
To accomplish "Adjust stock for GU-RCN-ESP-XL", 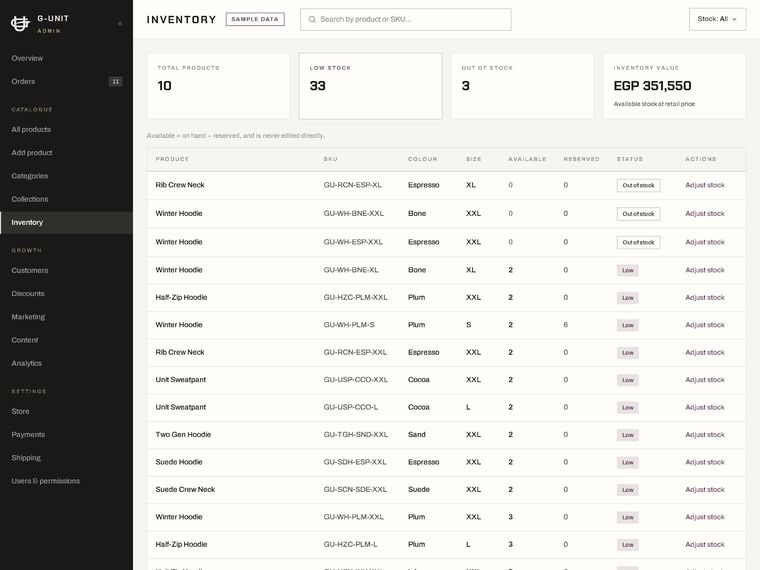I will tap(705, 185).
